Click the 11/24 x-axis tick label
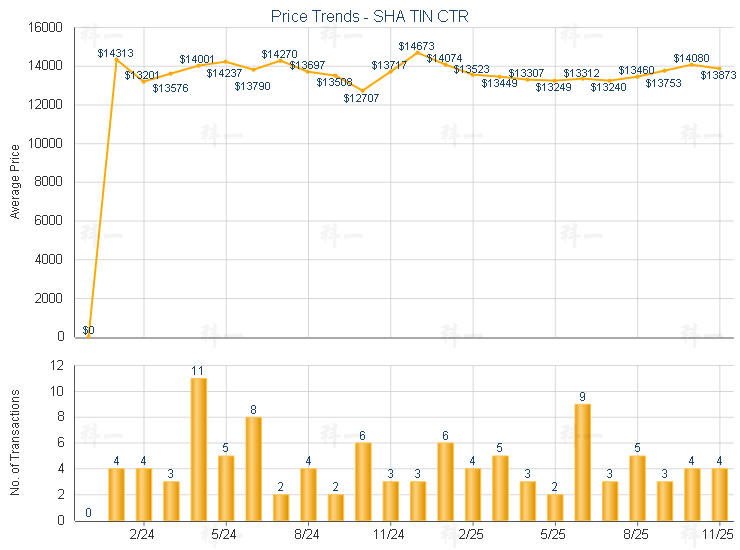Viewport: 740px width, 550px height. tap(389, 535)
